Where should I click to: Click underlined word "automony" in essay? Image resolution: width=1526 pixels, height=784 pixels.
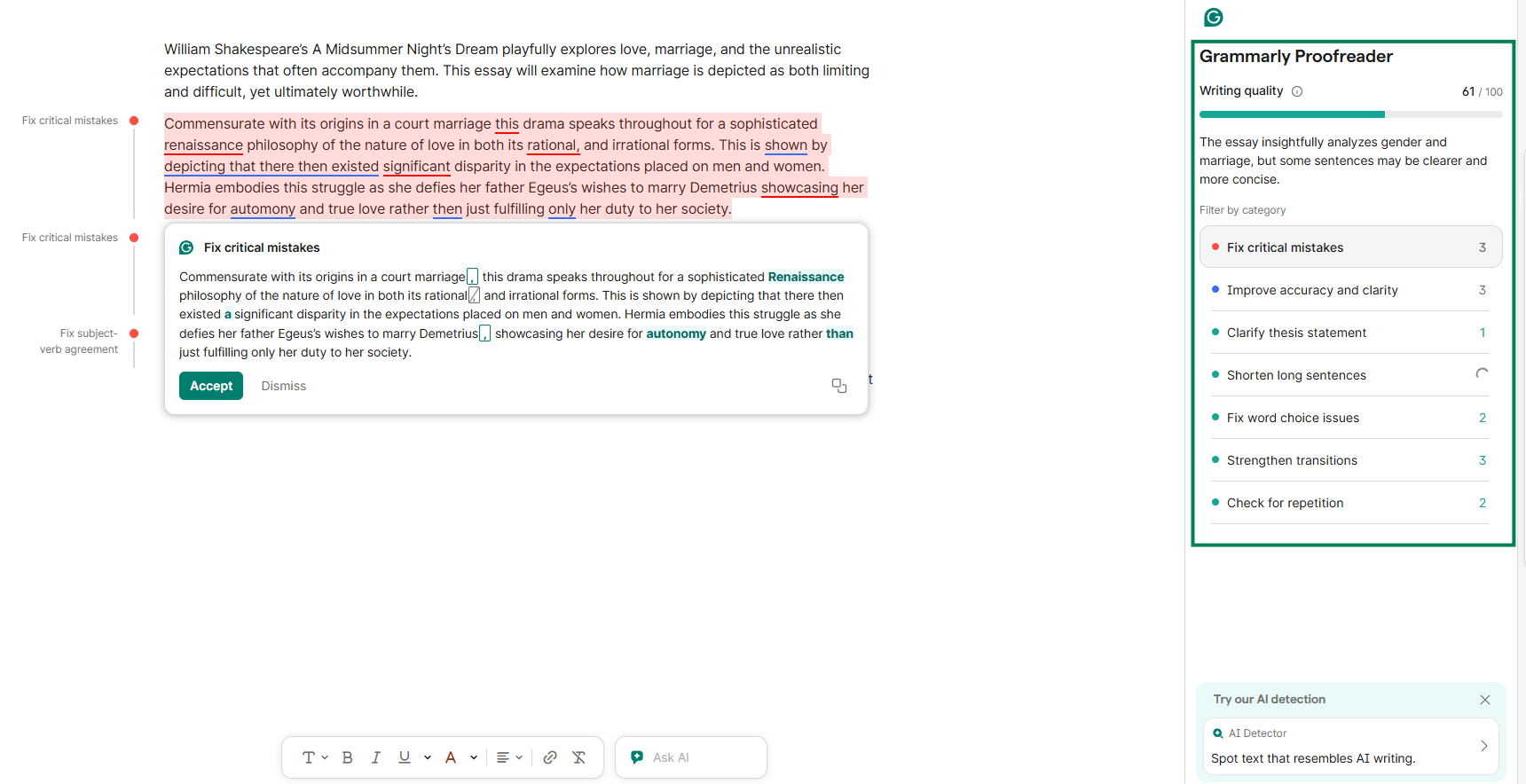263,209
